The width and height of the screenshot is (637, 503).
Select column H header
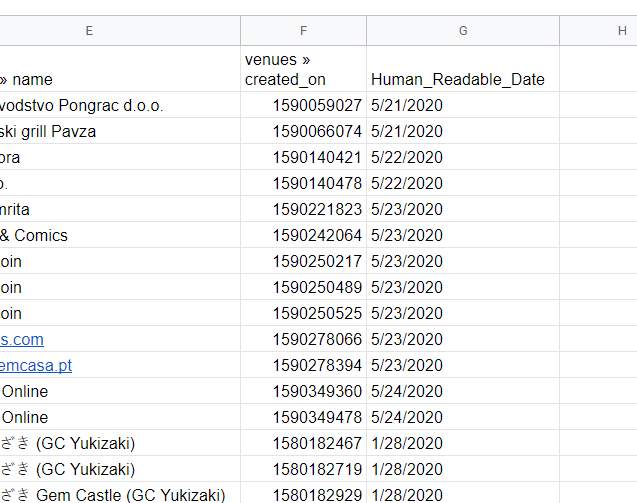(598, 30)
